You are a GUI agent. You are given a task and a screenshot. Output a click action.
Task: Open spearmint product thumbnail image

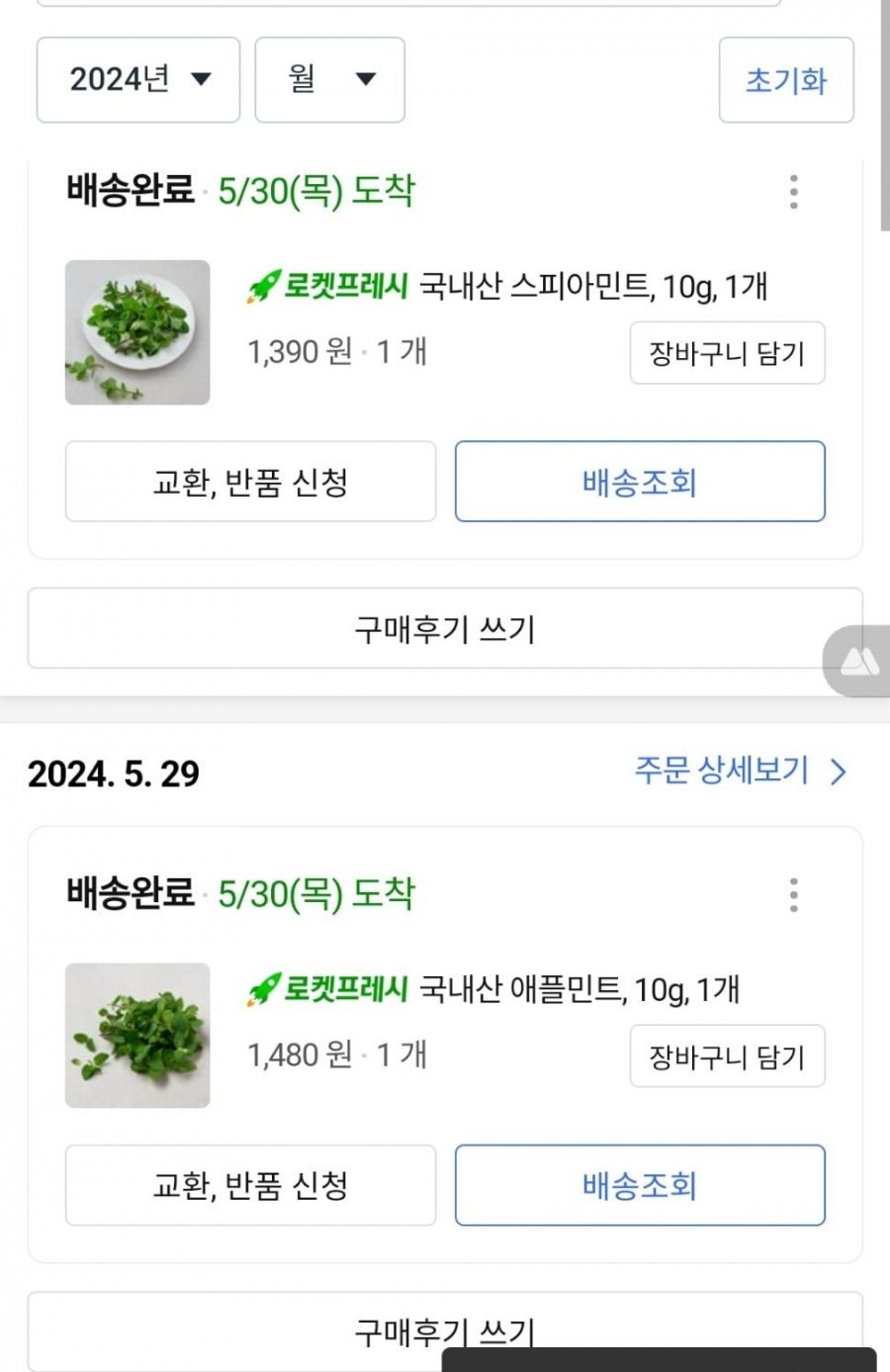coord(137,332)
